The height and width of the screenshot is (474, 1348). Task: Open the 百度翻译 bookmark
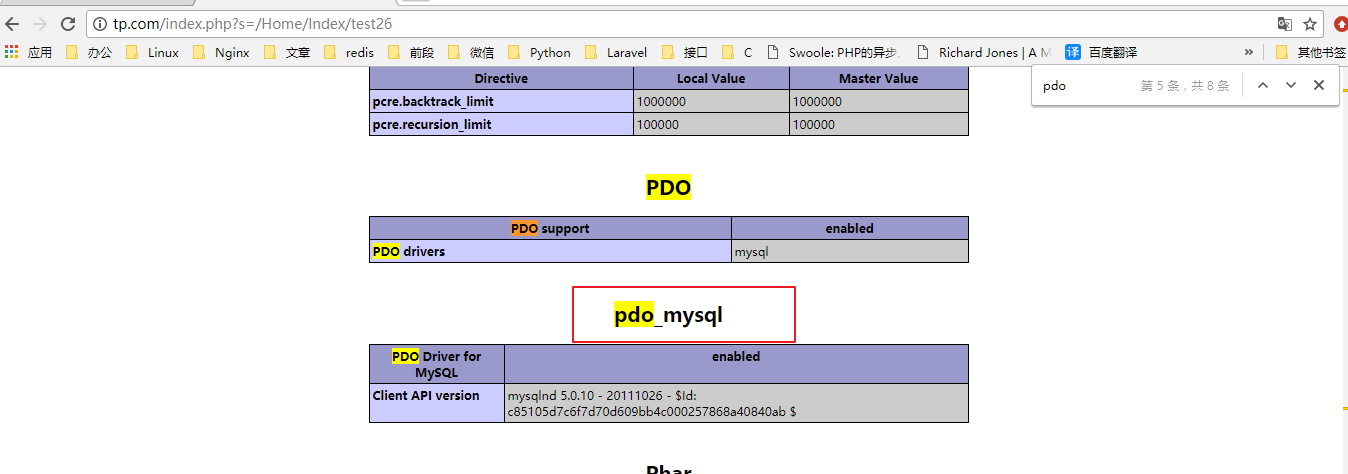click(x=1101, y=53)
